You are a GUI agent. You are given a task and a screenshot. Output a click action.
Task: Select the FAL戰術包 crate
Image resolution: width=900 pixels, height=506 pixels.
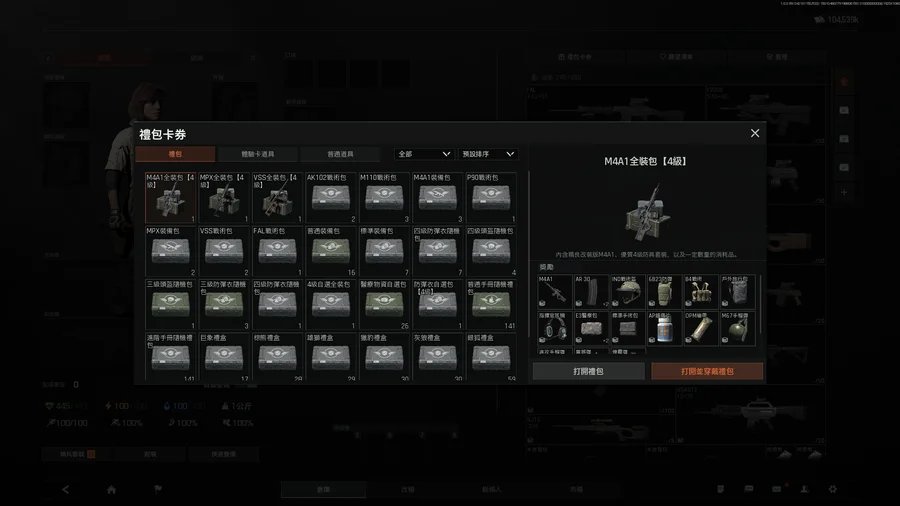pyautogui.click(x=277, y=251)
